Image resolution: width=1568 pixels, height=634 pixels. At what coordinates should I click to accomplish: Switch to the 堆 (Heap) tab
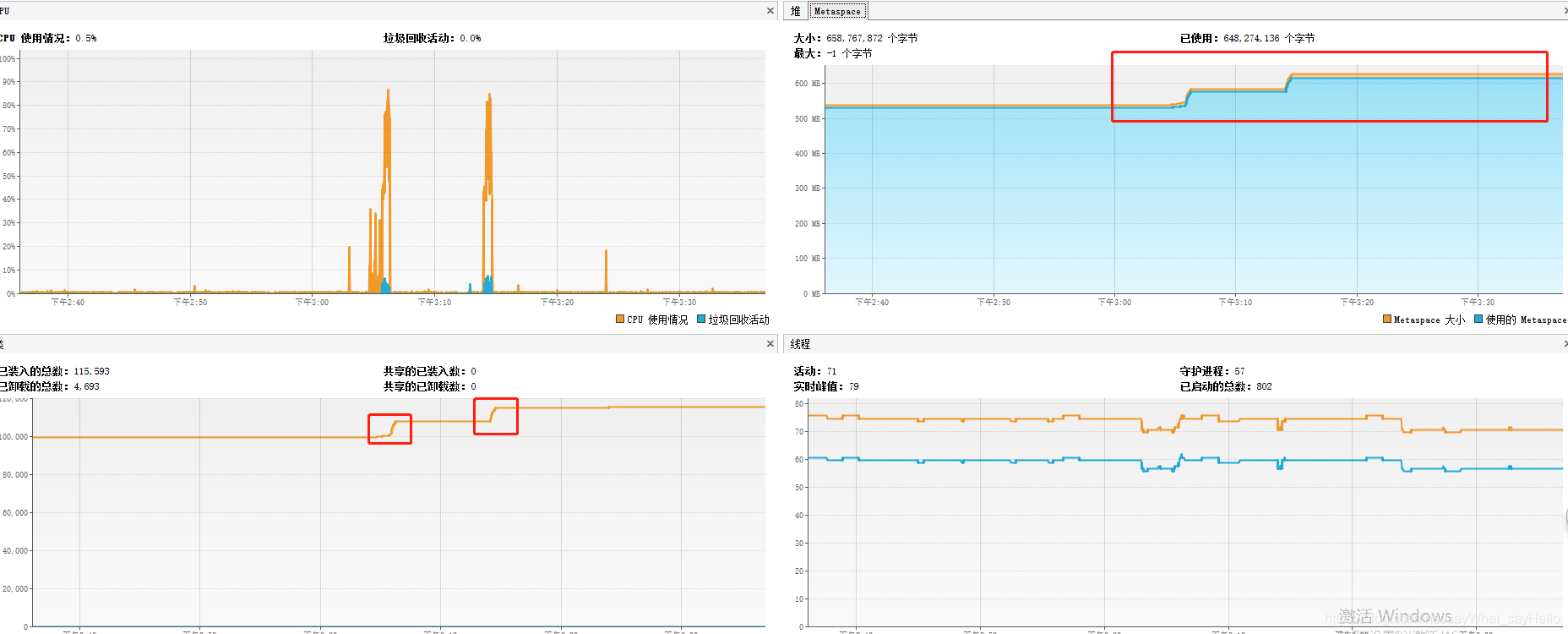795,11
